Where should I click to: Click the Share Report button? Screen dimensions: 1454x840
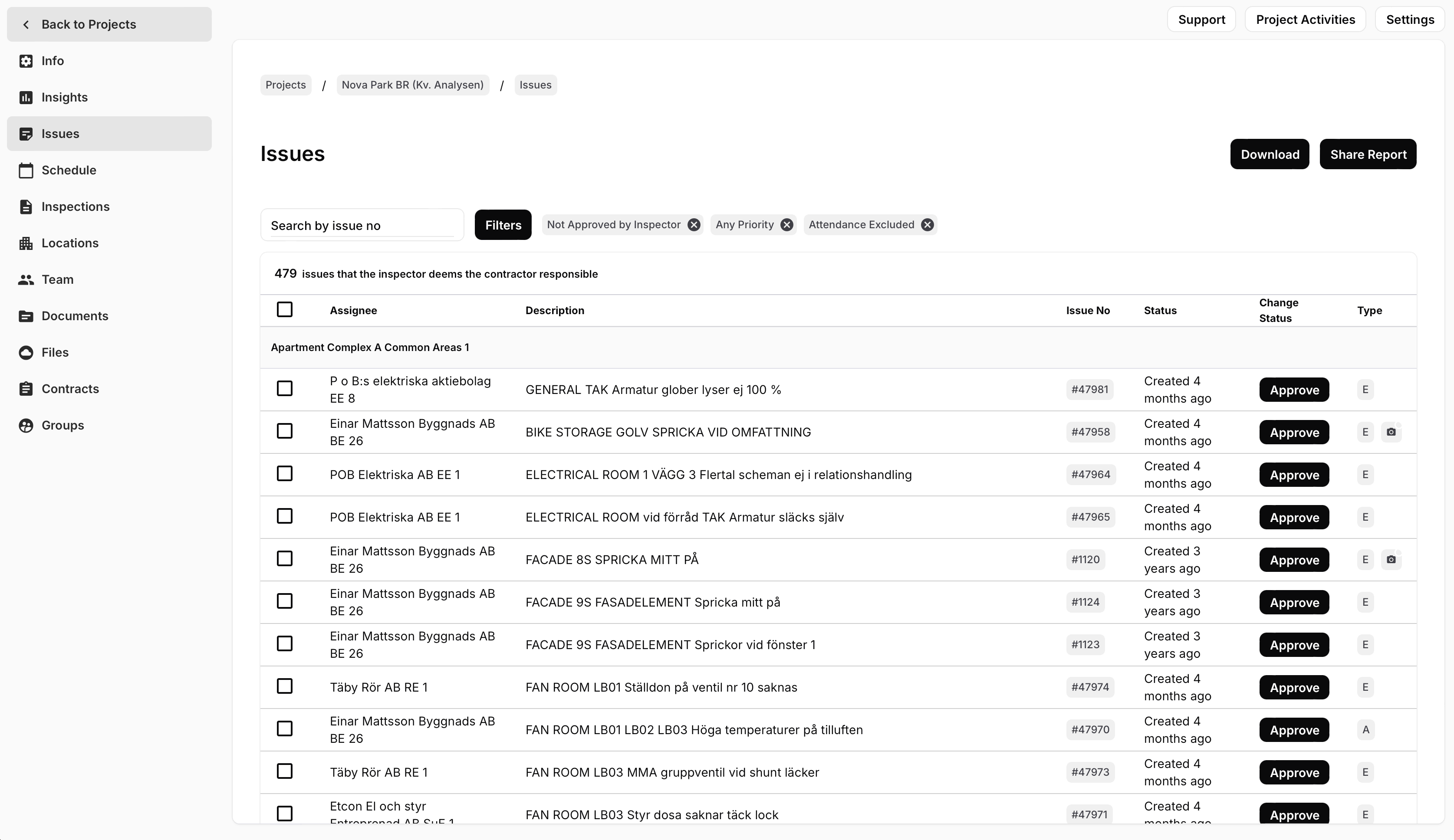[x=1368, y=154]
